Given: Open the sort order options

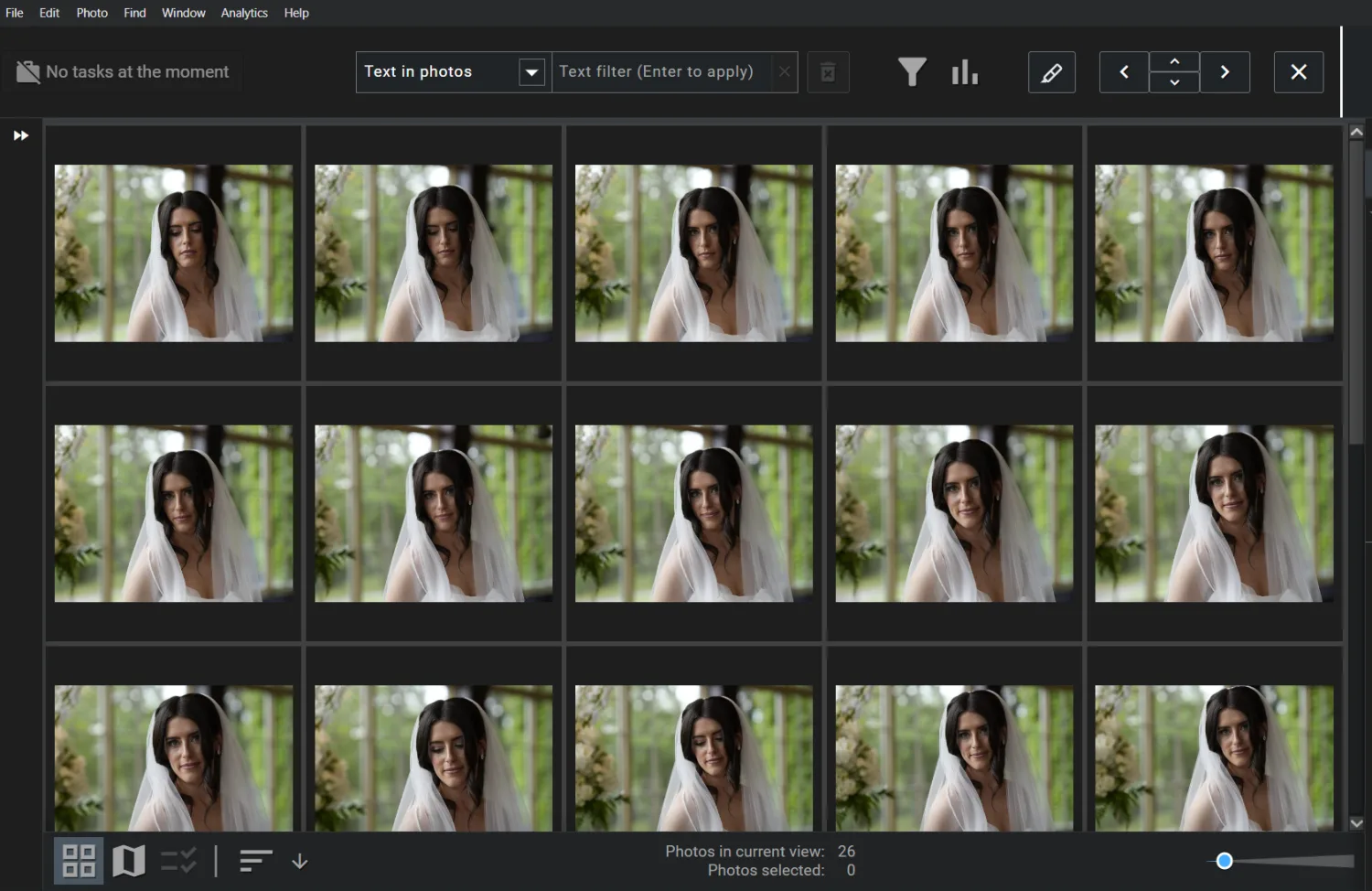Looking at the screenshot, I should [256, 861].
